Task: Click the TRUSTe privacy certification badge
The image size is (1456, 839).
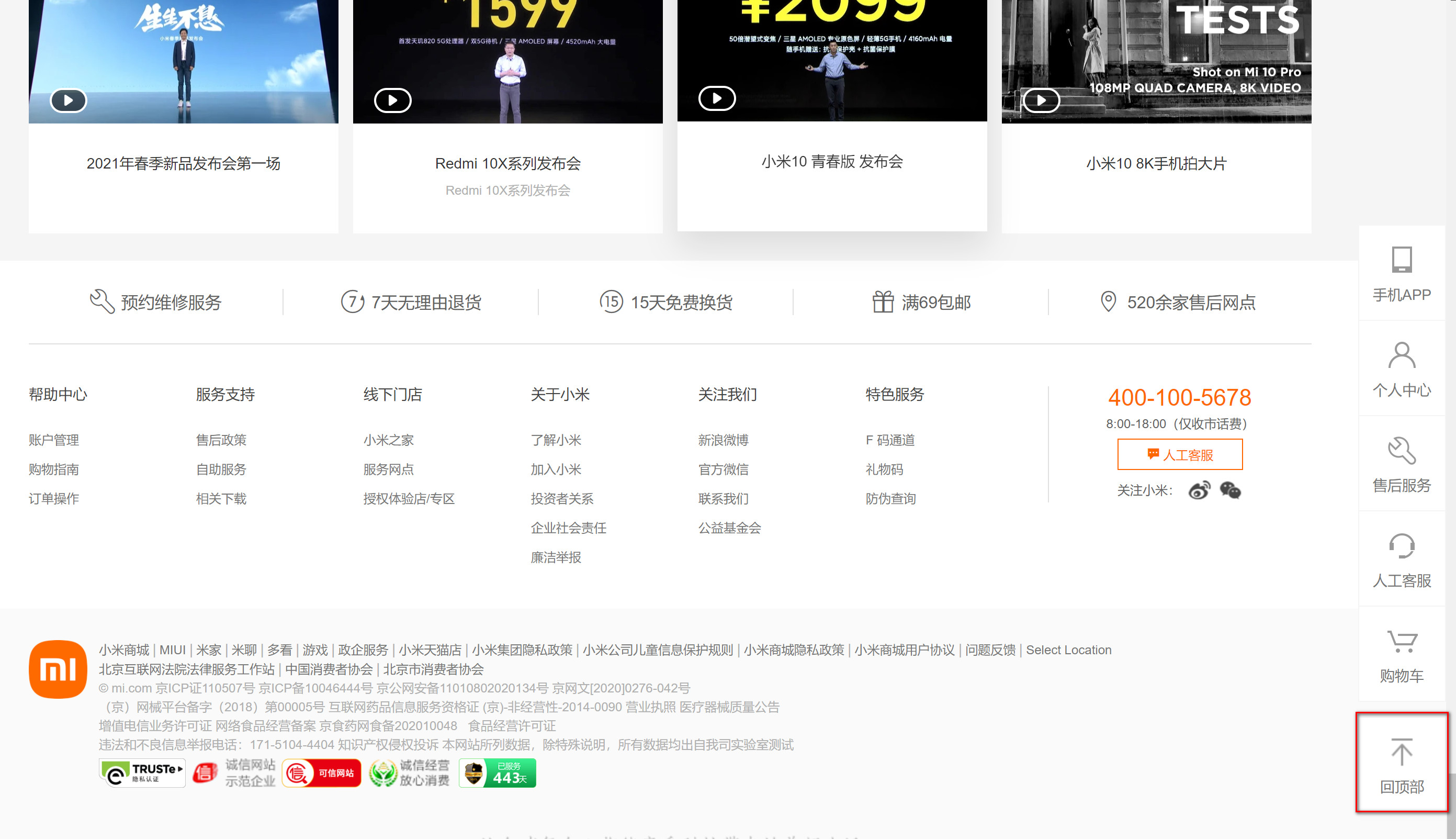Action: click(x=142, y=773)
